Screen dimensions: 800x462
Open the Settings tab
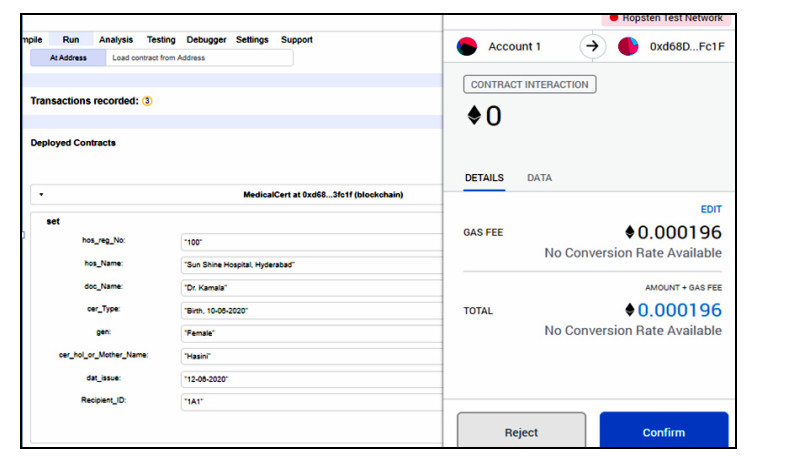252,40
